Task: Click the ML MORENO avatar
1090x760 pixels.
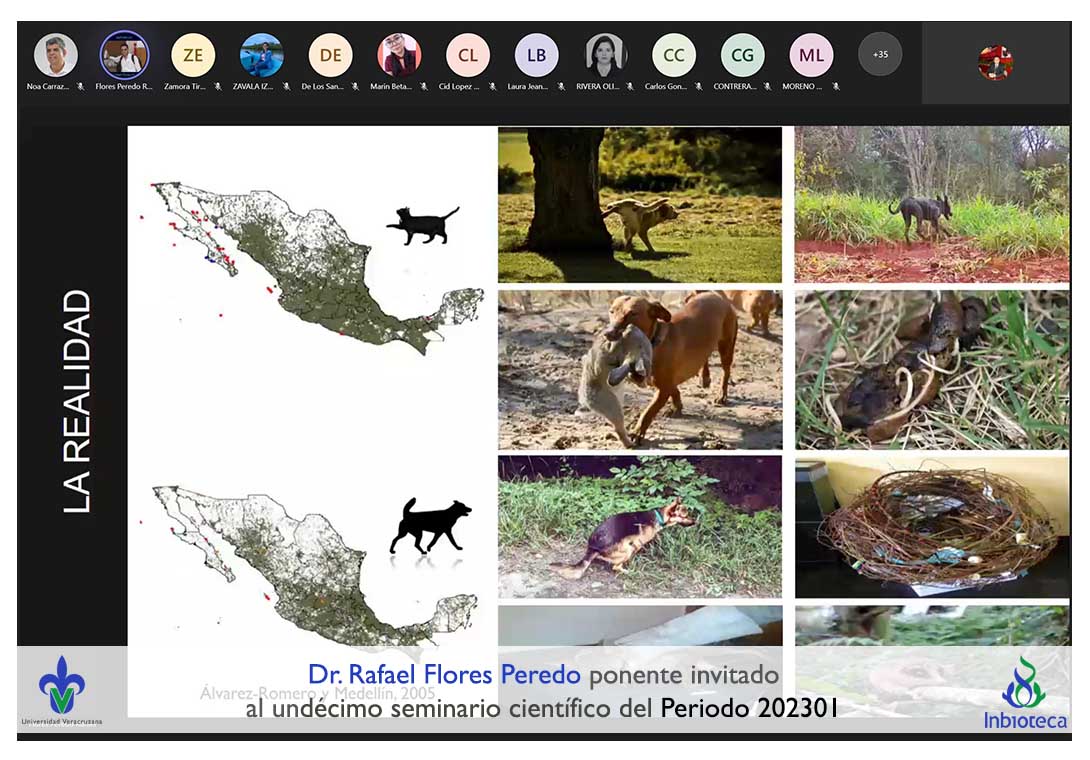Action: [811, 56]
